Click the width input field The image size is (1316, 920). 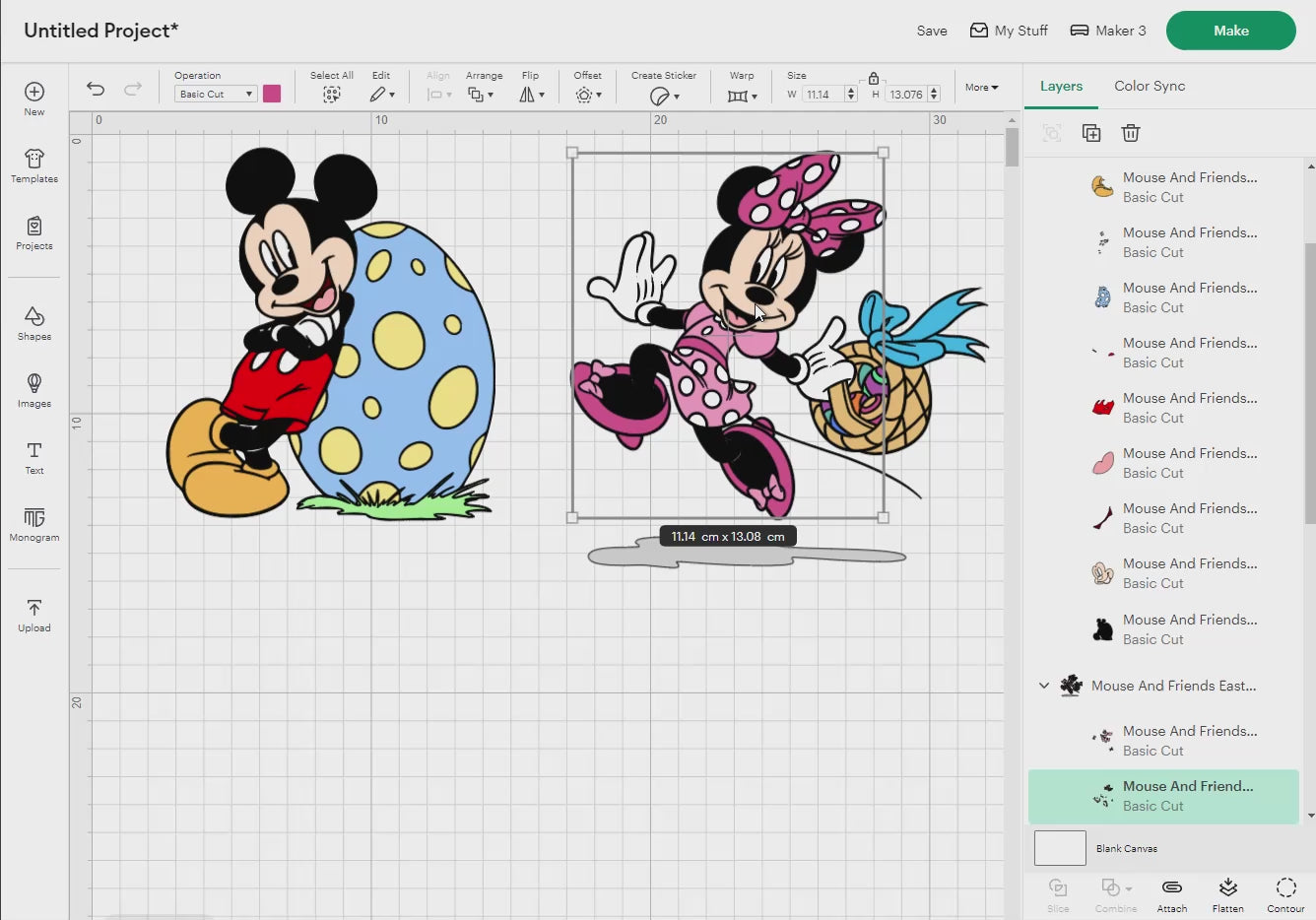(822, 95)
